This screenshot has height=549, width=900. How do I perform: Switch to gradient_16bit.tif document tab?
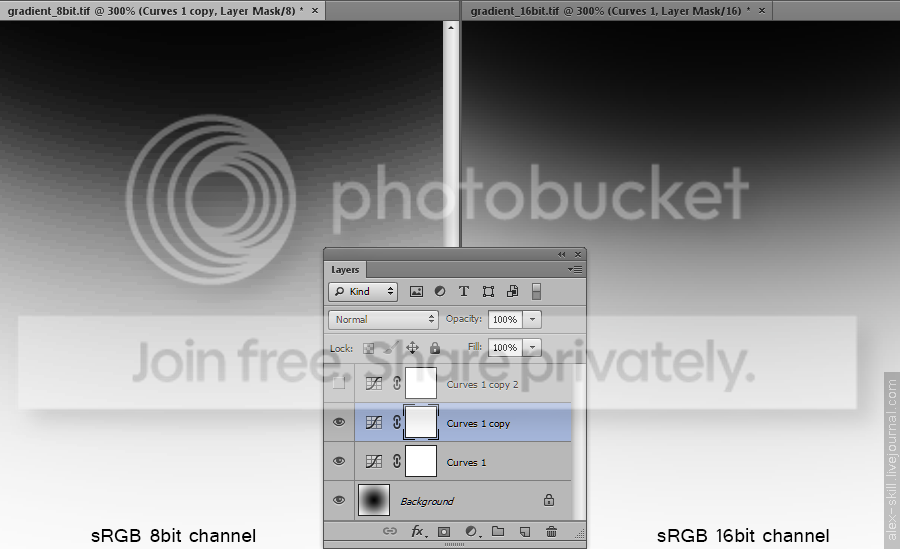[x=610, y=10]
